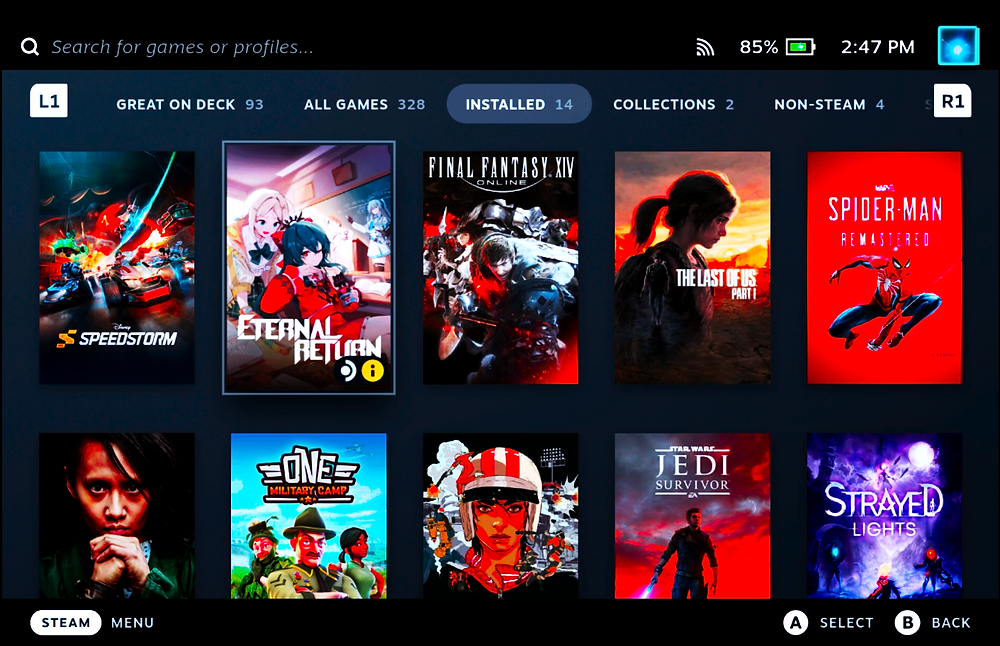The width and height of the screenshot is (1000, 646).
Task: Open Star Wars Jedi Survivor cover
Action: 693,516
